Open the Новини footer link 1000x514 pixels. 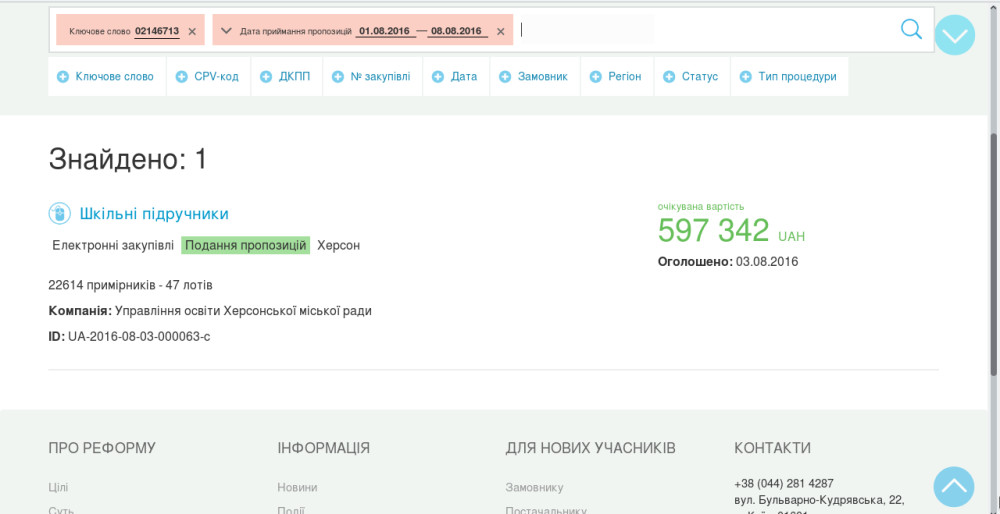click(x=297, y=488)
